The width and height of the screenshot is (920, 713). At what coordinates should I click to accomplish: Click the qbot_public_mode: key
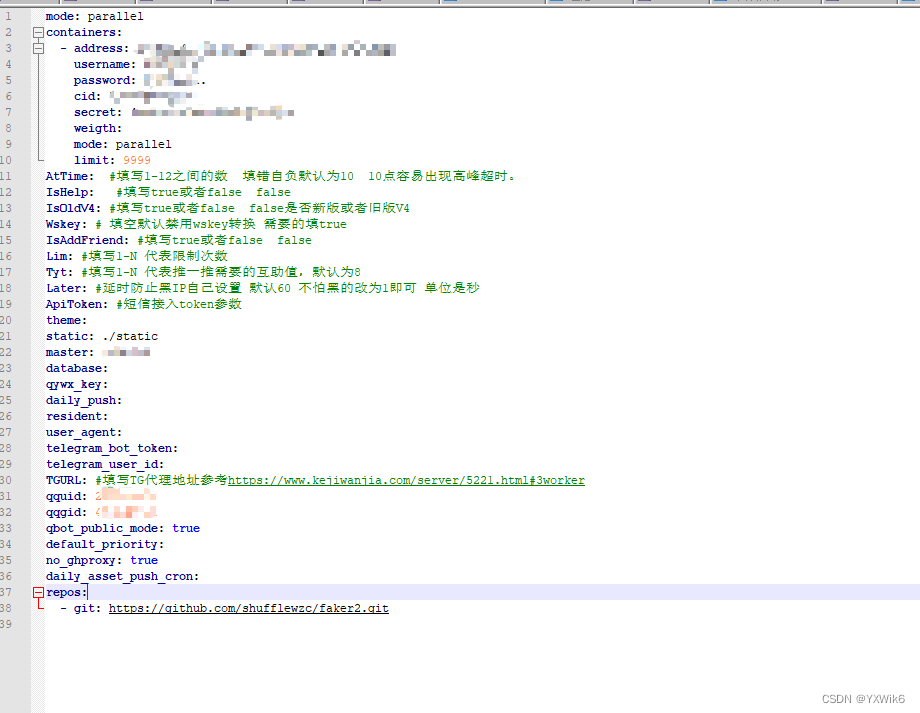pos(104,528)
